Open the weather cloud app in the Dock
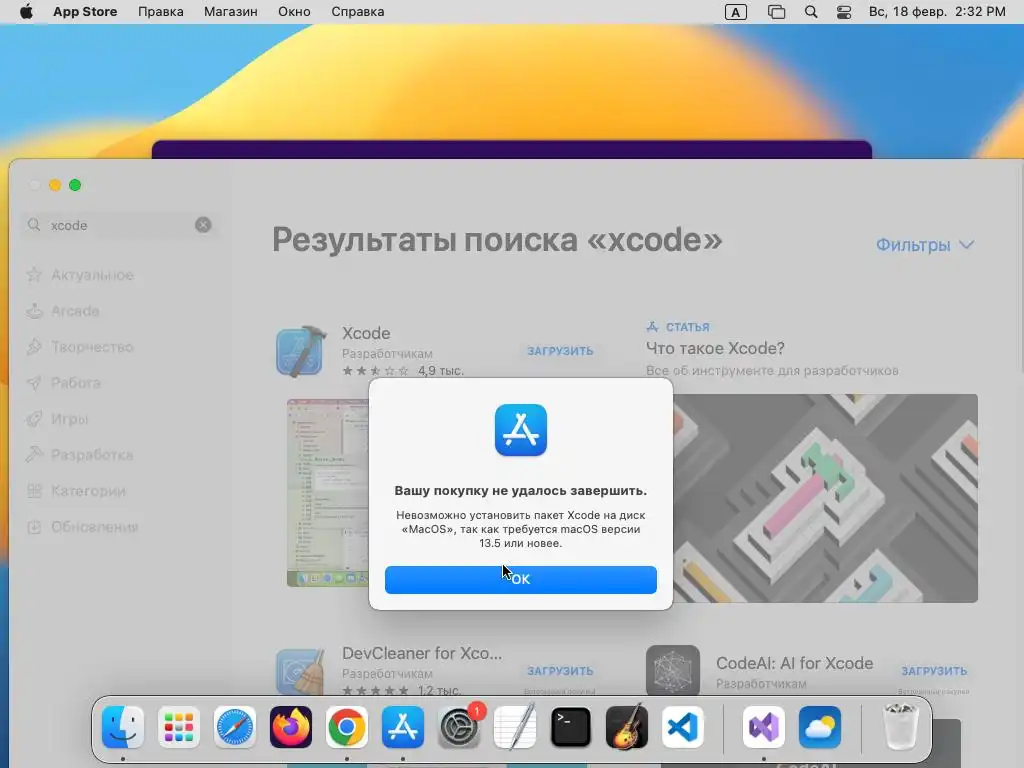Screen dimensions: 1024x768 (x=820, y=727)
